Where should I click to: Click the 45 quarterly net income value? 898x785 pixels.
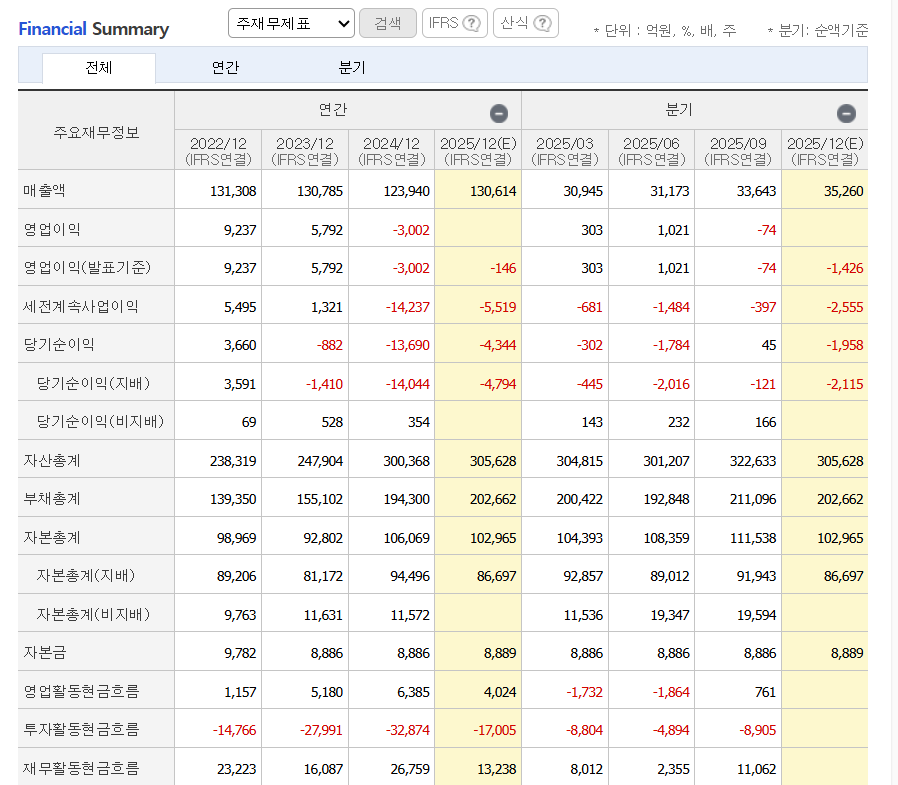(x=769, y=345)
